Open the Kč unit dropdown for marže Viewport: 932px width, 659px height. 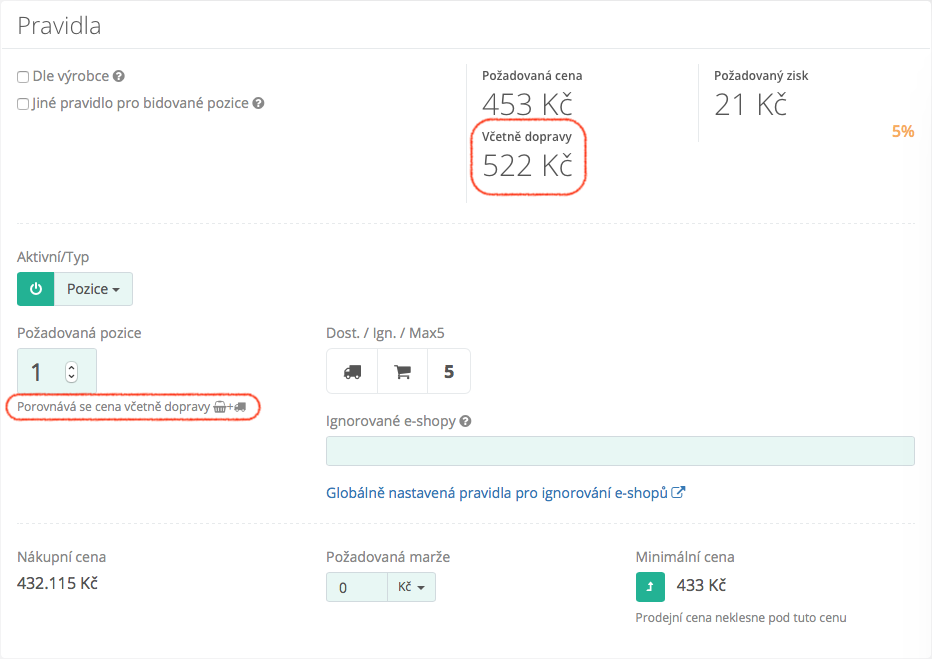tap(411, 587)
